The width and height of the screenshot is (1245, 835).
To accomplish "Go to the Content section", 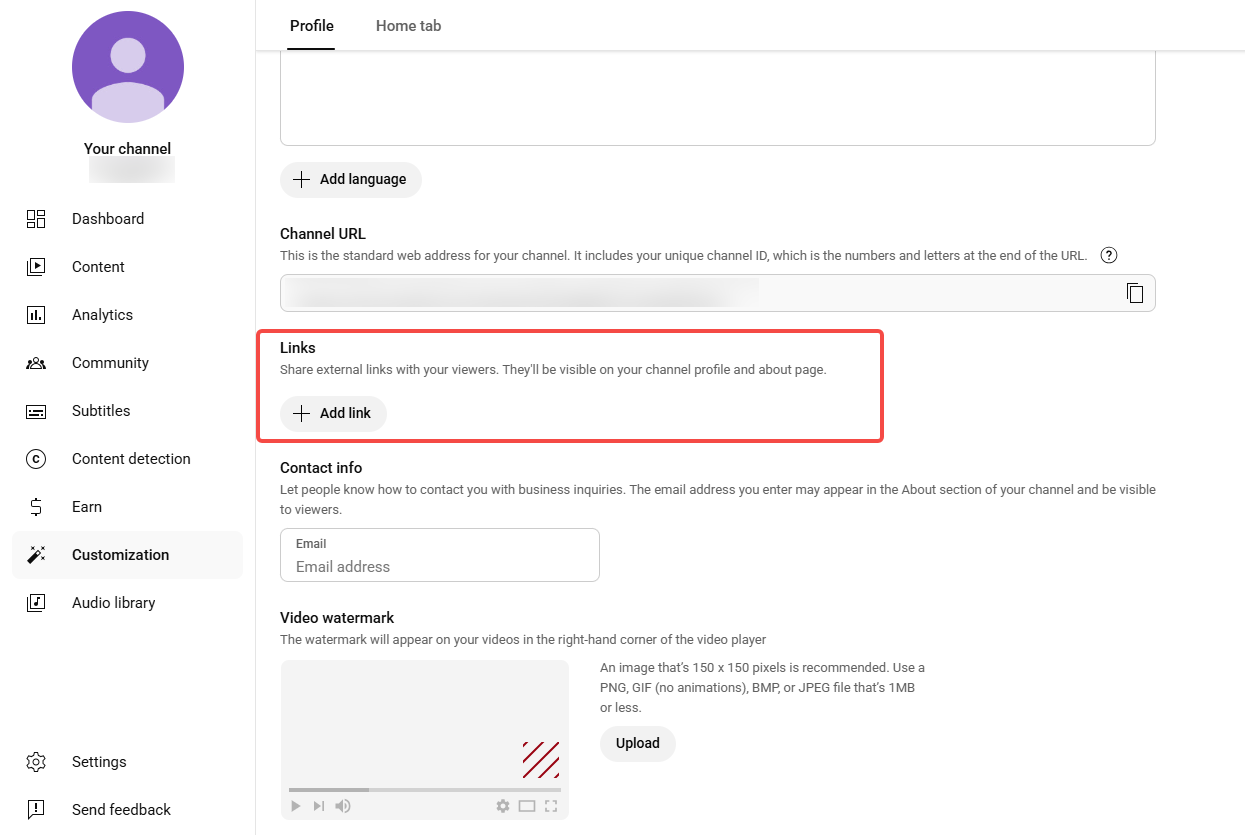I will click(98, 267).
